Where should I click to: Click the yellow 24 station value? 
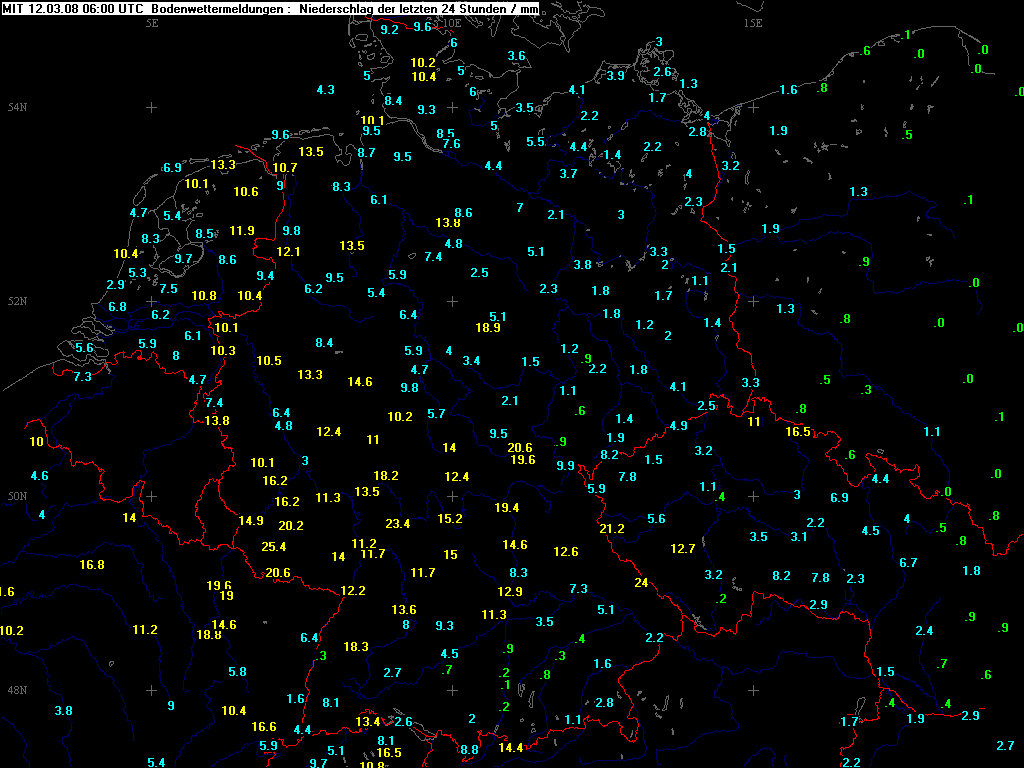click(641, 583)
